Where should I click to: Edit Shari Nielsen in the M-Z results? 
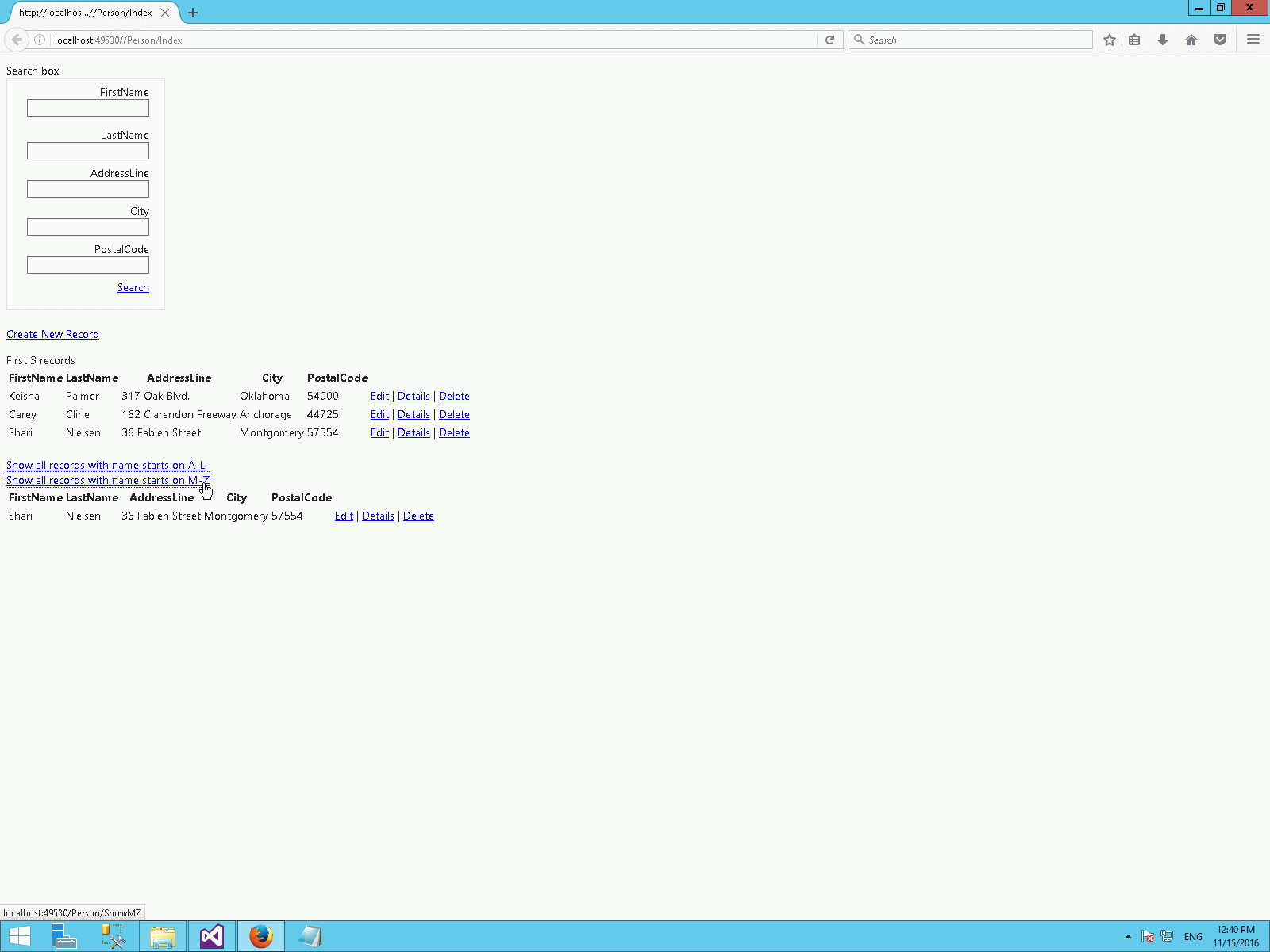(344, 516)
